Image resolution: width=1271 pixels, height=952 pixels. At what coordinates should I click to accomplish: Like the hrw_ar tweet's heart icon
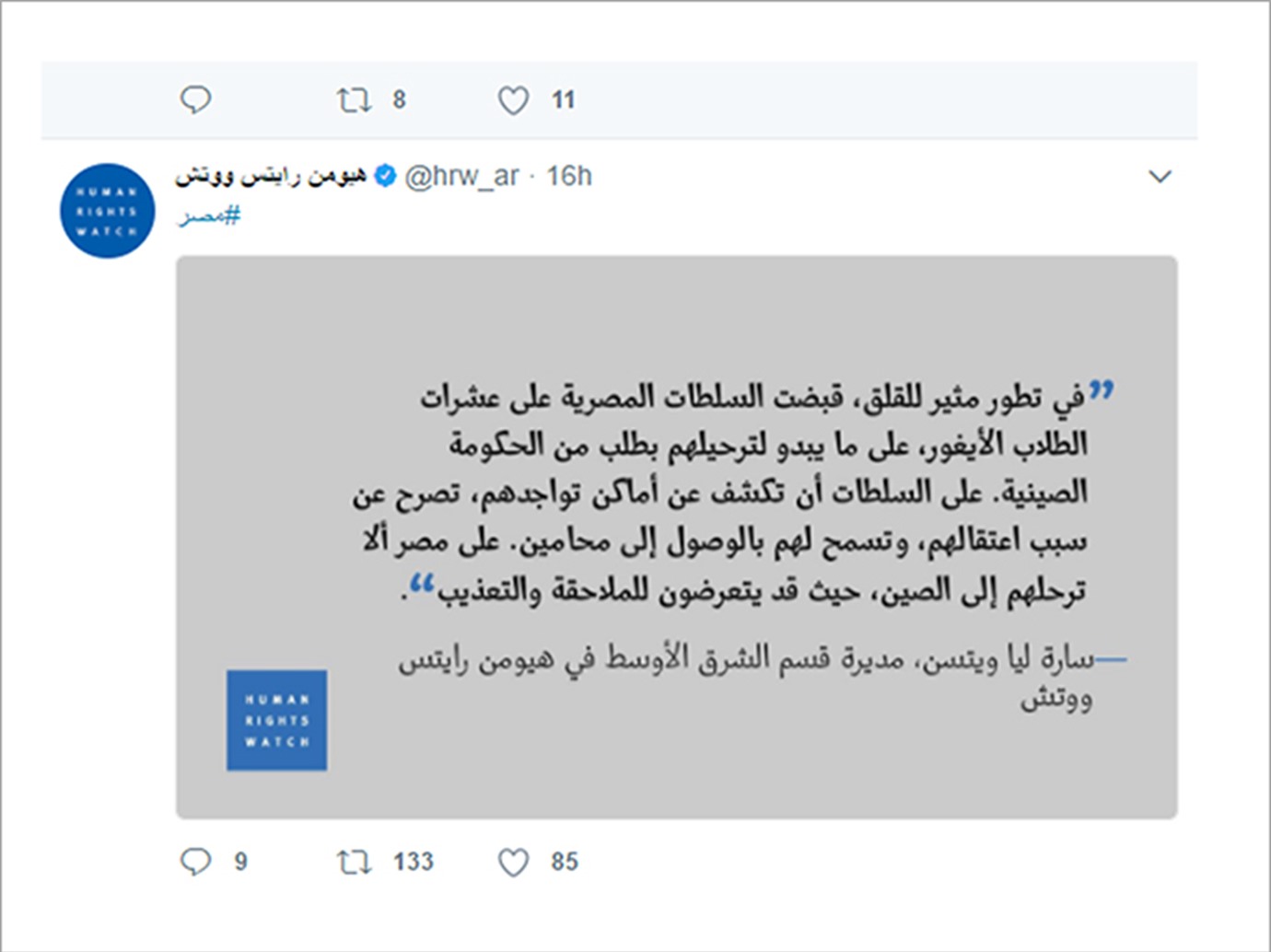click(513, 862)
